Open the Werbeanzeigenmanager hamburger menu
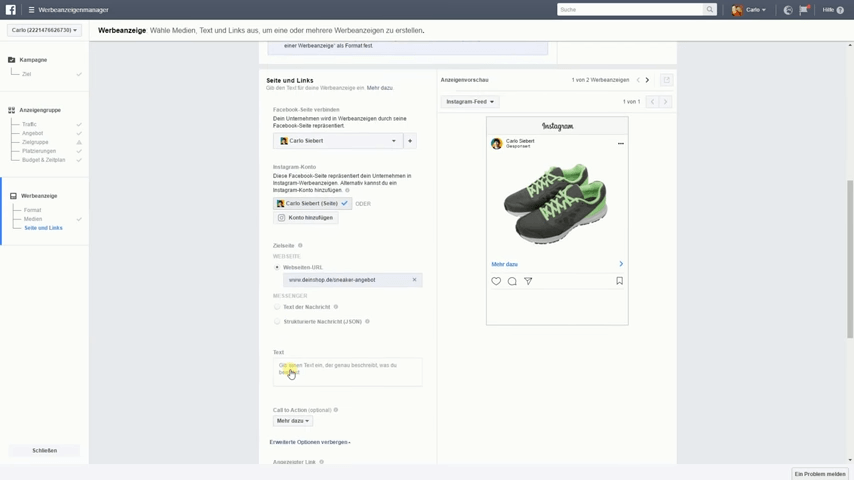 (x=31, y=10)
